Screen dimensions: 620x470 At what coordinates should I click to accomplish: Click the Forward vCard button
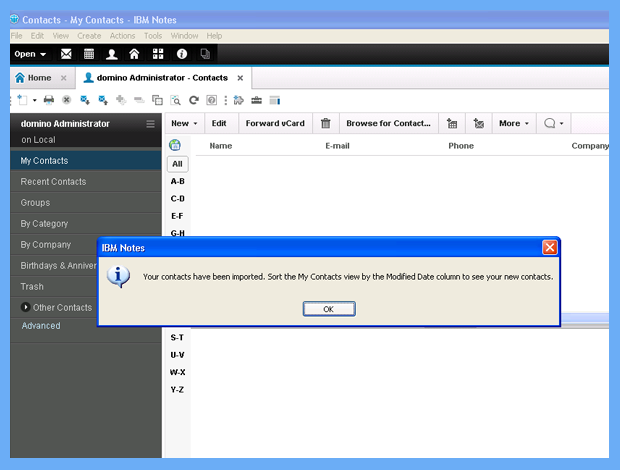click(275, 123)
